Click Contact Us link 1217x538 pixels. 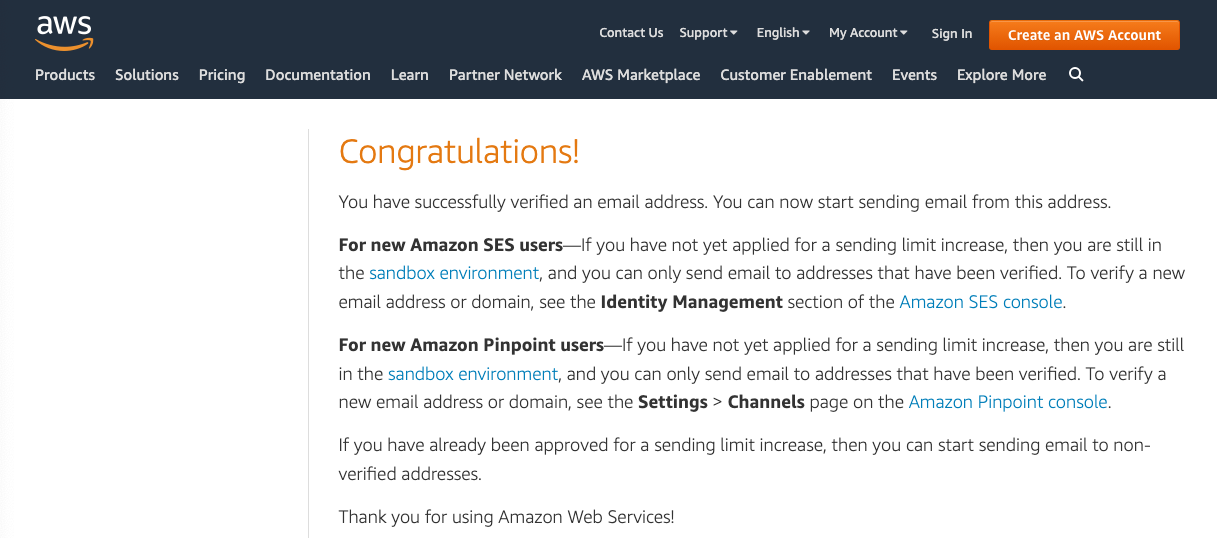631,33
